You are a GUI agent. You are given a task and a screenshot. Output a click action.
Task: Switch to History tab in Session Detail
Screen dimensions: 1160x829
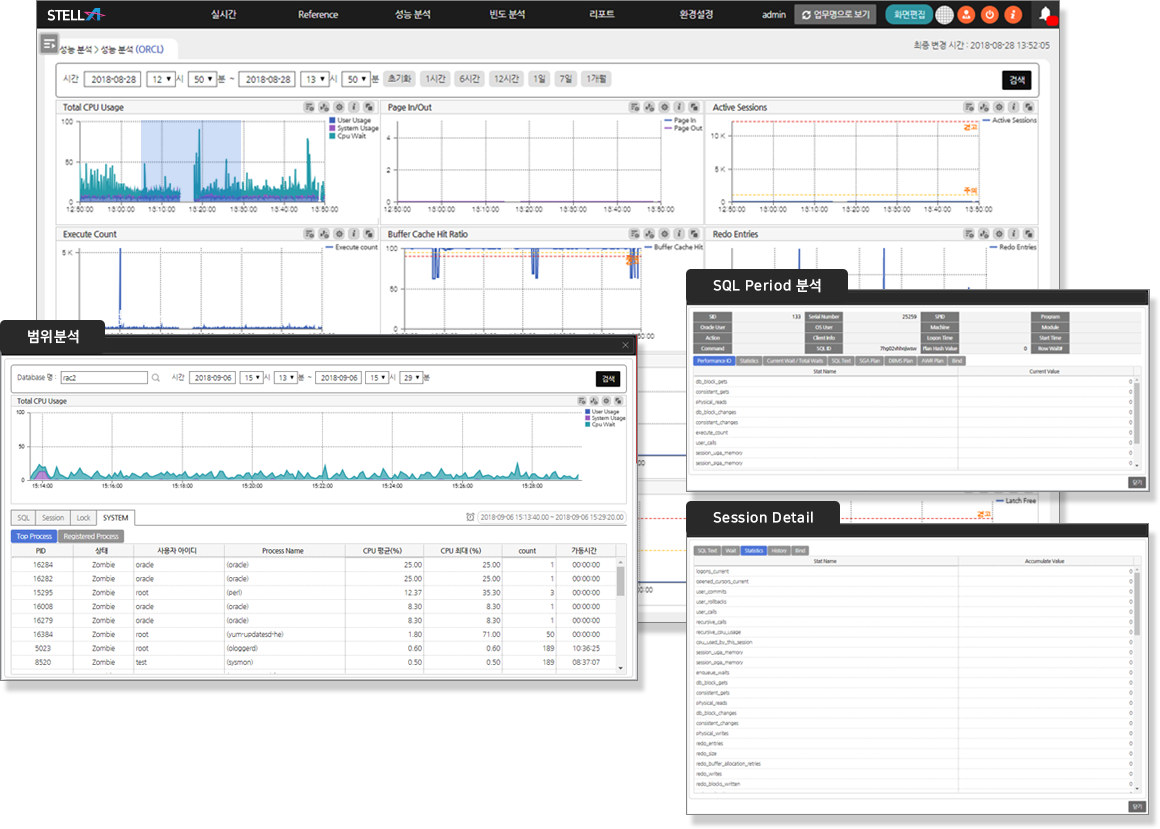pyautogui.click(x=779, y=551)
